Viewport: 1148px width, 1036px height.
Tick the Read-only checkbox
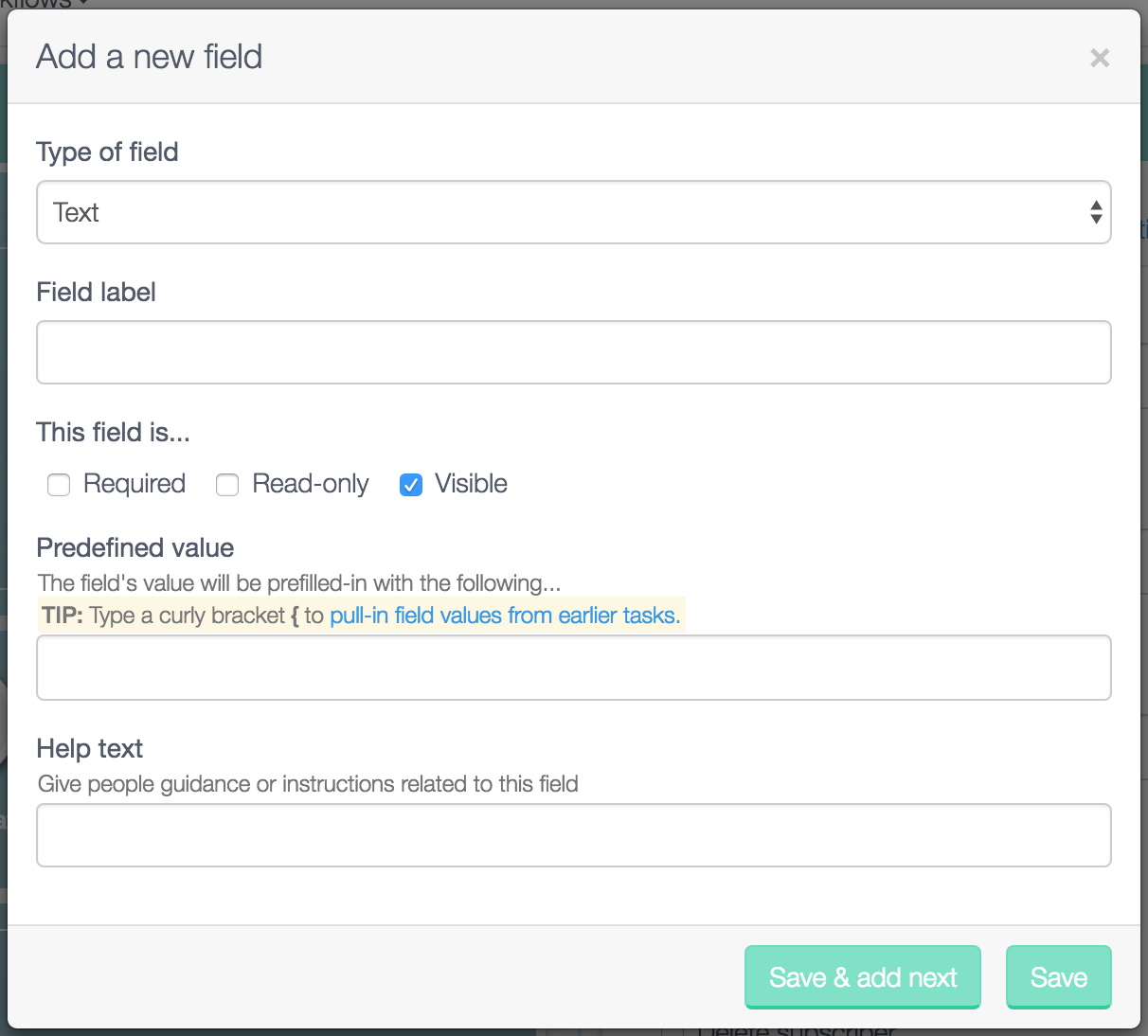point(227,485)
